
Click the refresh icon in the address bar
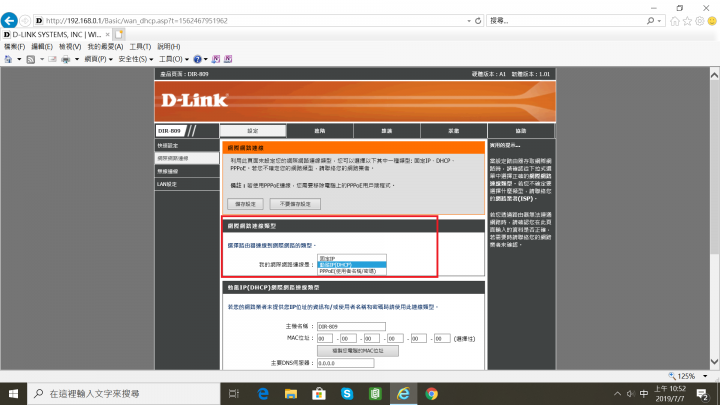(478, 21)
